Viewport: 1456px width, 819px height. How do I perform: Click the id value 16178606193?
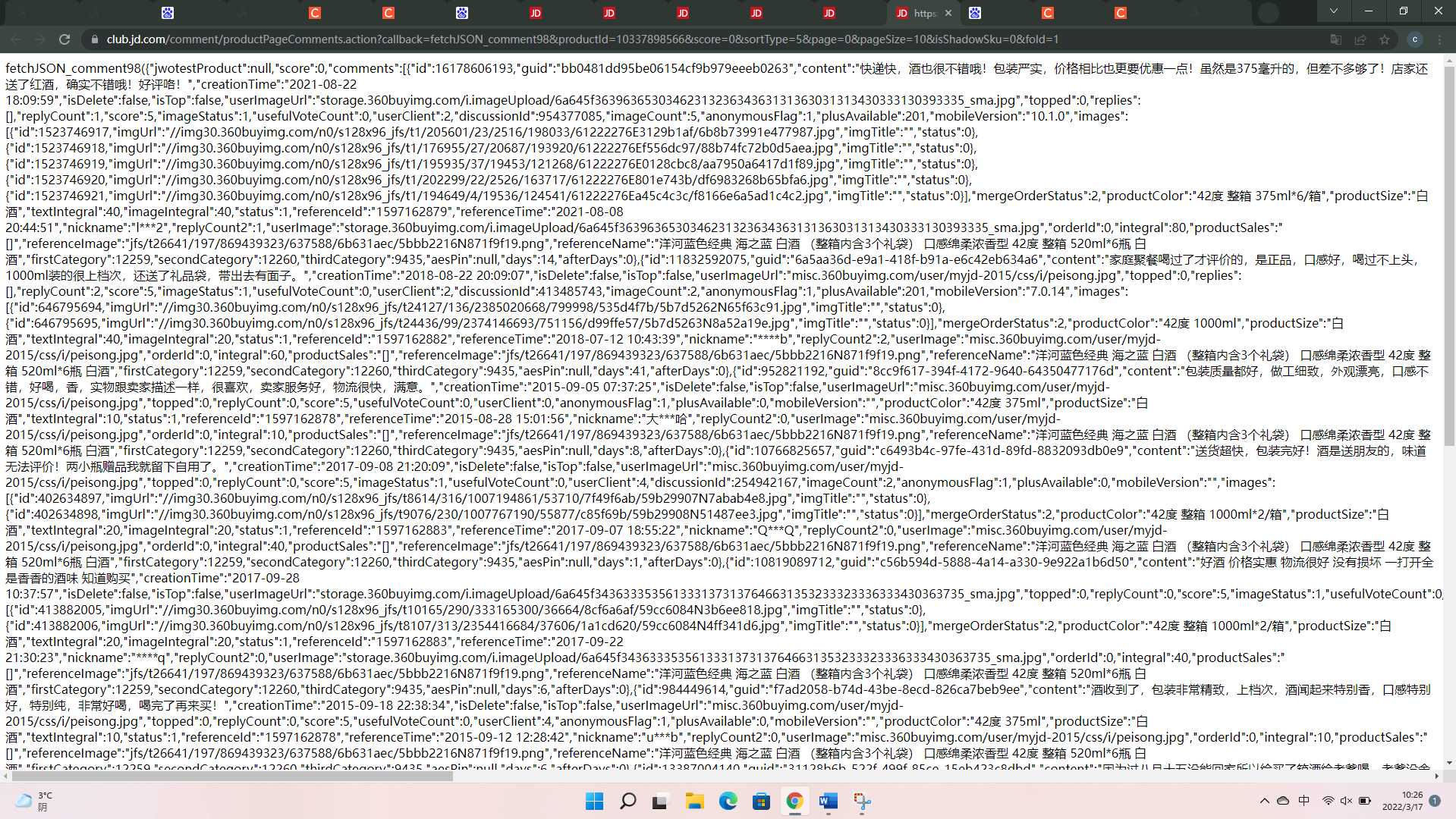point(476,68)
